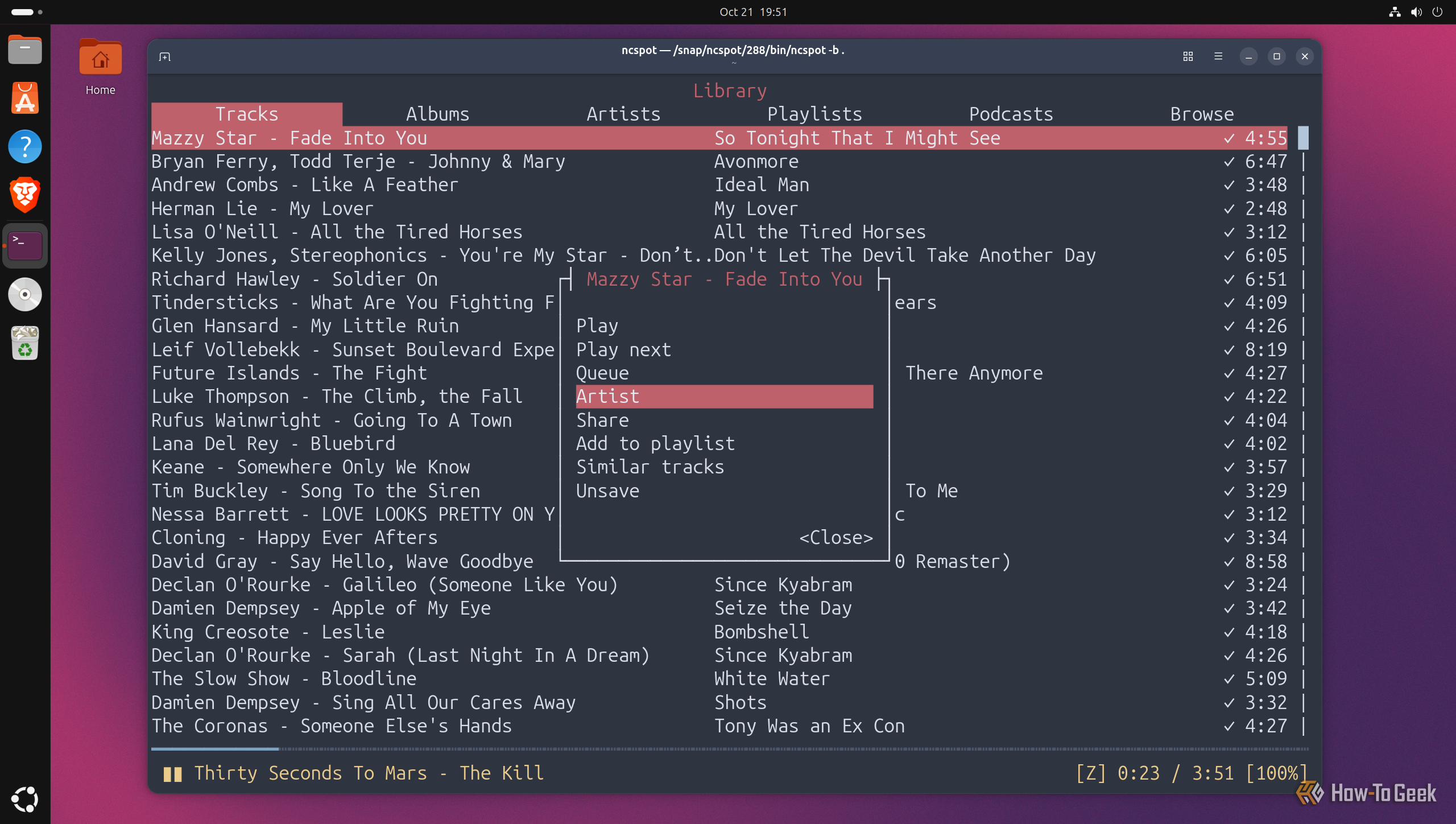
Task: Click the <Close> button in popup
Action: (836, 538)
